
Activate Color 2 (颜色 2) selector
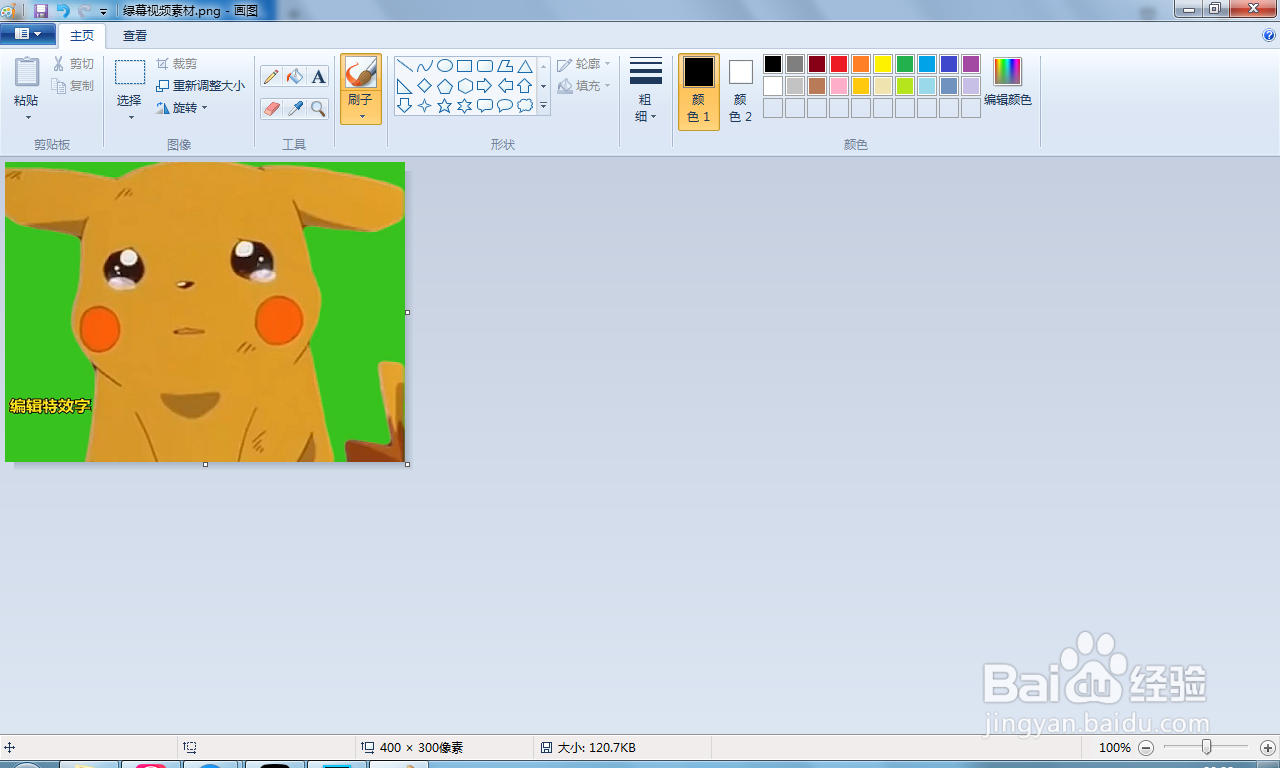740,91
